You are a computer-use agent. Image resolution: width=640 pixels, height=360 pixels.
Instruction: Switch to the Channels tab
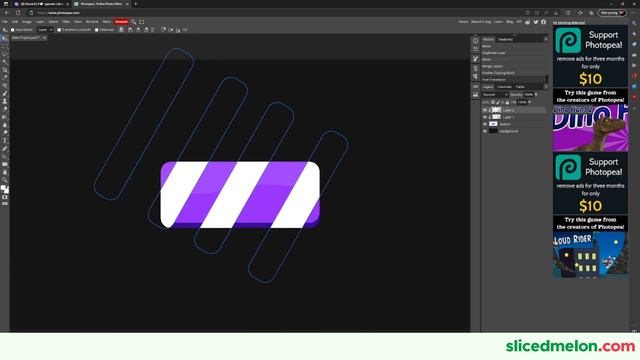point(504,87)
